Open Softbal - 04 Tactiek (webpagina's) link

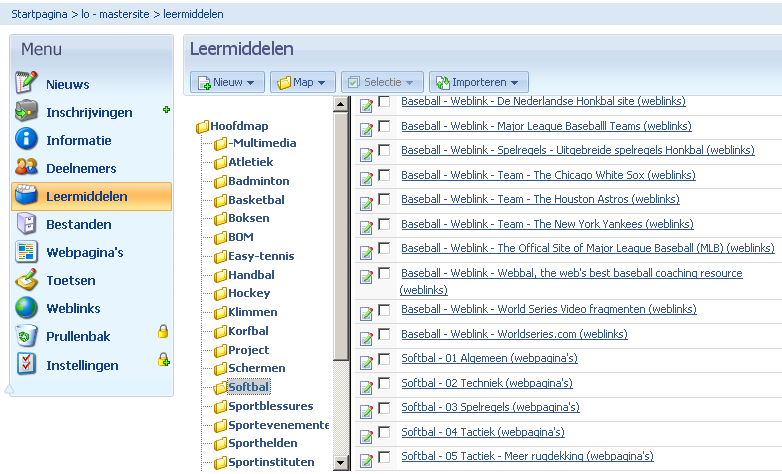483,432
